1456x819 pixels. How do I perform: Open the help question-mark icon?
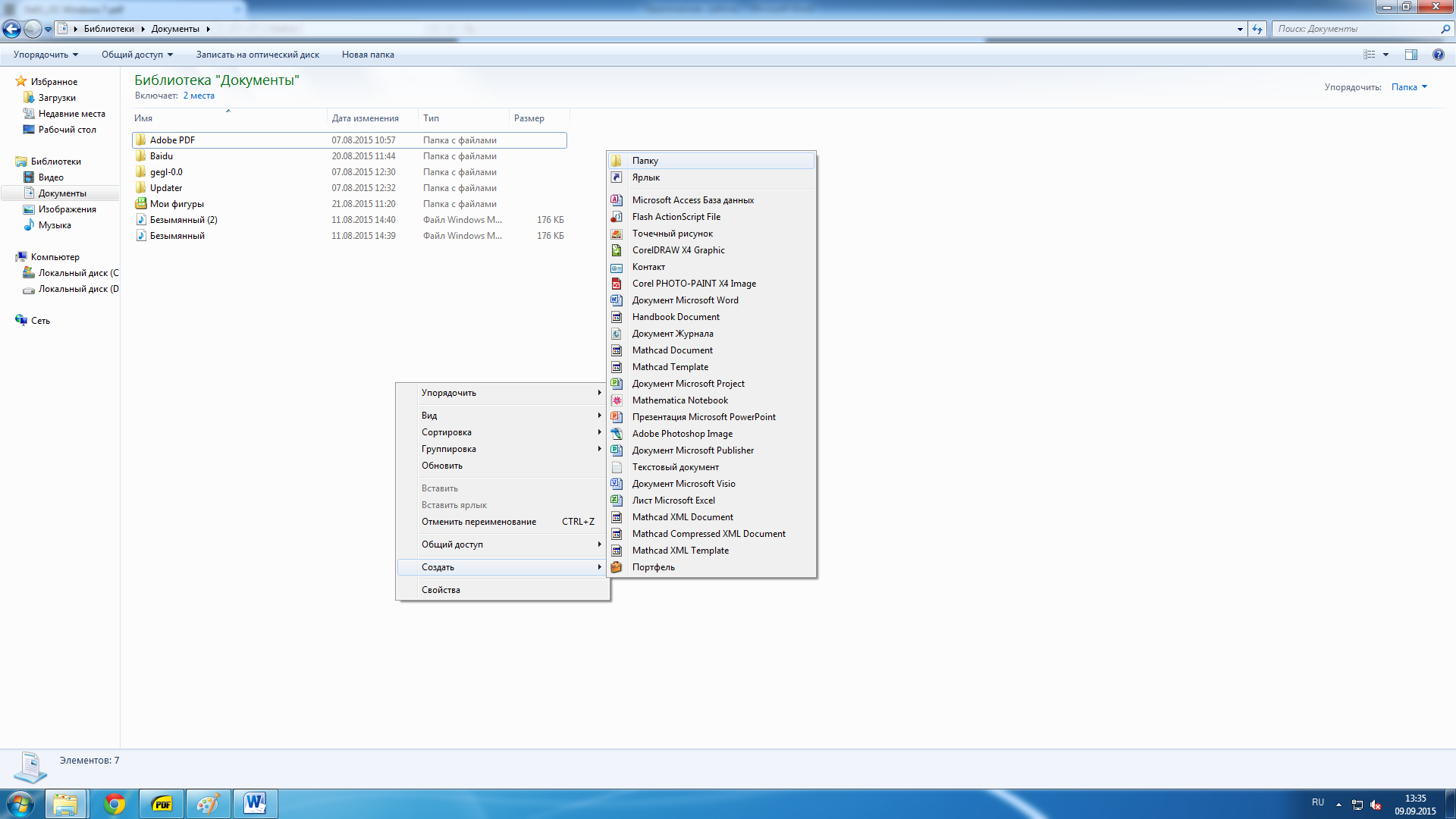1438,55
